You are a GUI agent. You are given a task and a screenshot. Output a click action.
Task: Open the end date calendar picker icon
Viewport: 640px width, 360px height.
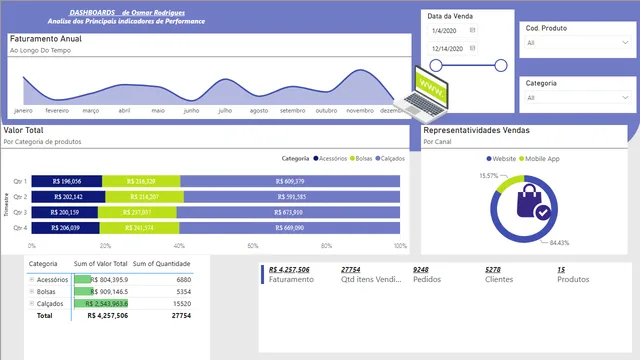coord(472,48)
